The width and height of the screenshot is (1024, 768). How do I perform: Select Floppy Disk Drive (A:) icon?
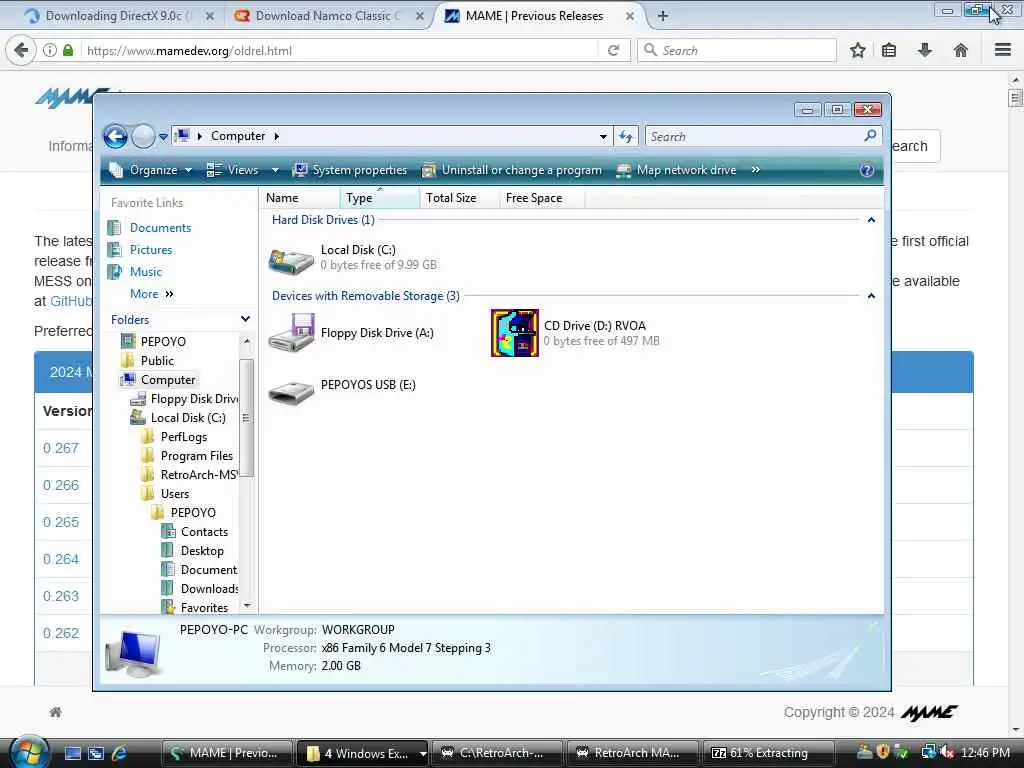click(291, 333)
